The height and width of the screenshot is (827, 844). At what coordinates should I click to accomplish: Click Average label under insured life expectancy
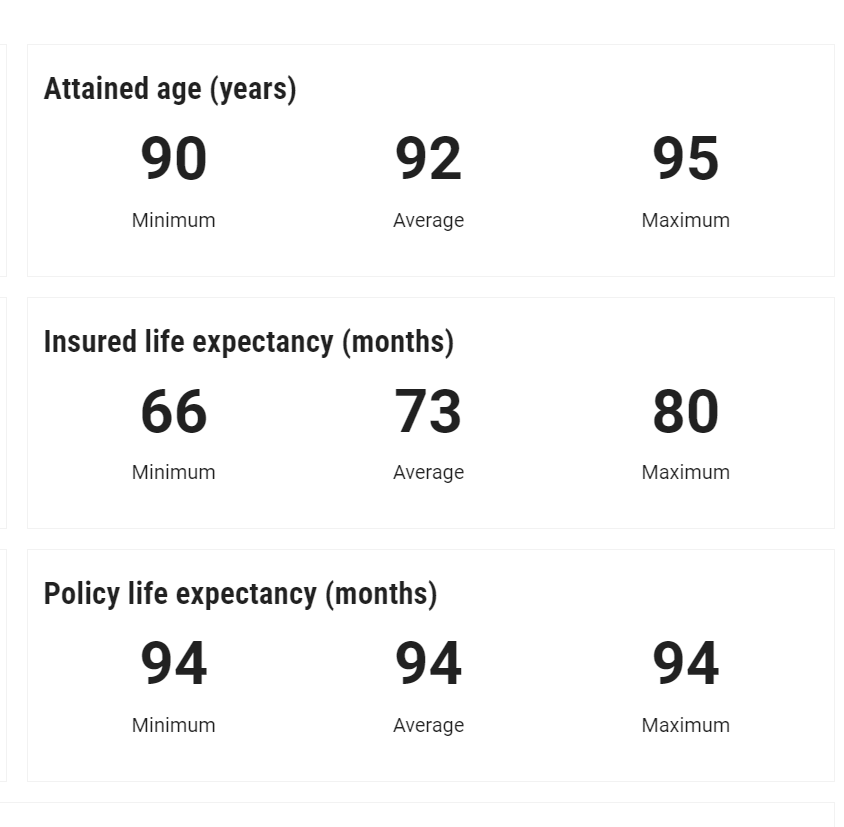point(428,472)
